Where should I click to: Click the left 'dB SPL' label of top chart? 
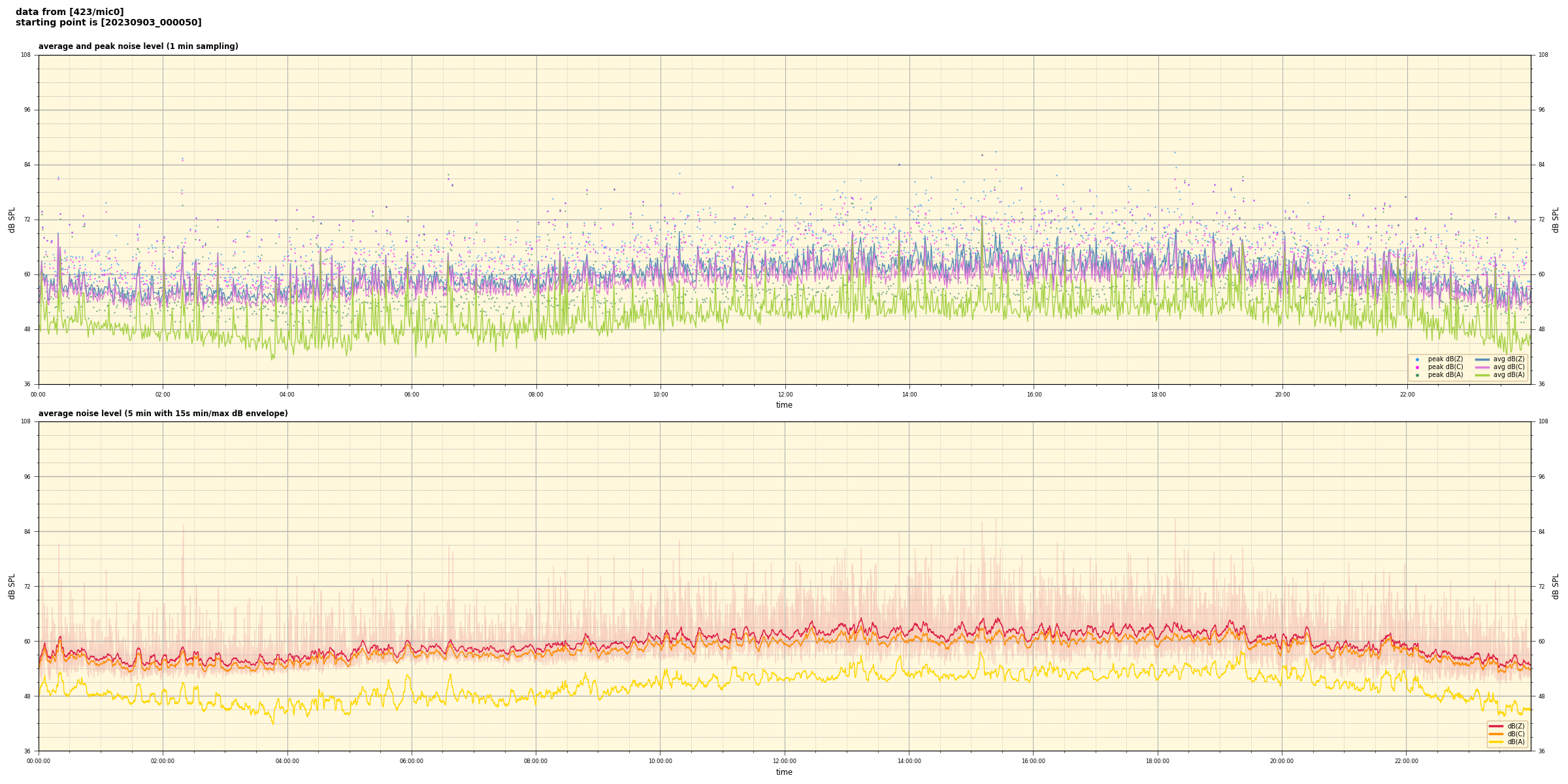pyautogui.click(x=12, y=220)
